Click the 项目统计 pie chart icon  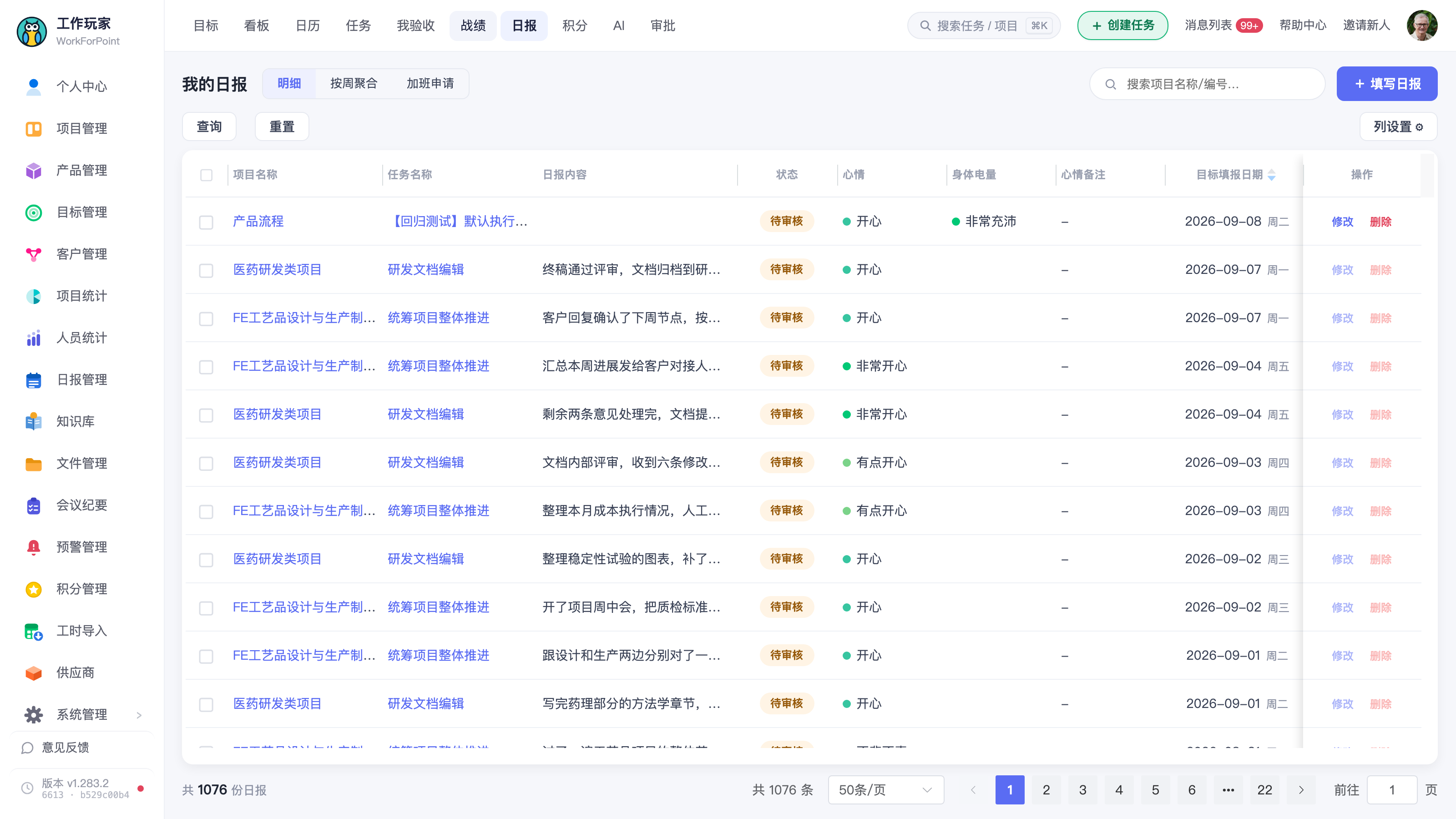coord(33,296)
